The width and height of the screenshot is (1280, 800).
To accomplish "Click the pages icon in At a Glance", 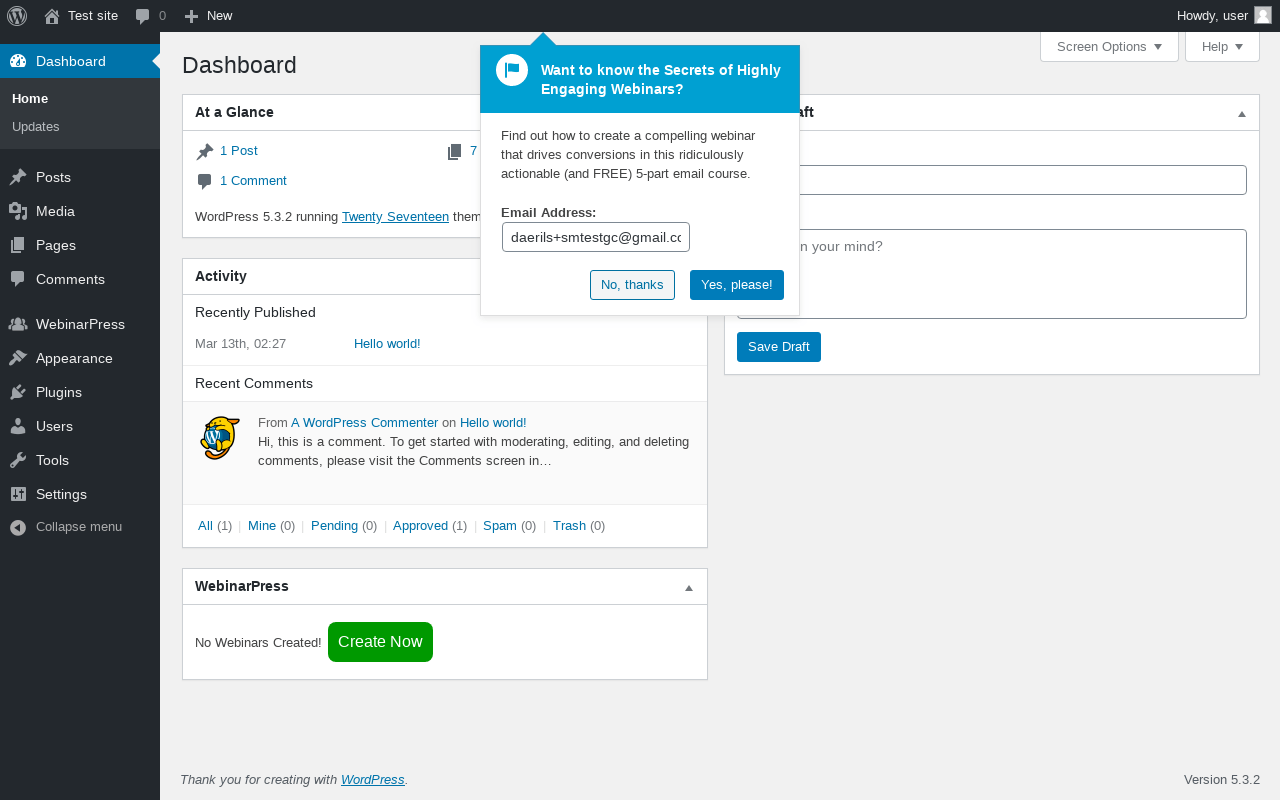I will (455, 151).
